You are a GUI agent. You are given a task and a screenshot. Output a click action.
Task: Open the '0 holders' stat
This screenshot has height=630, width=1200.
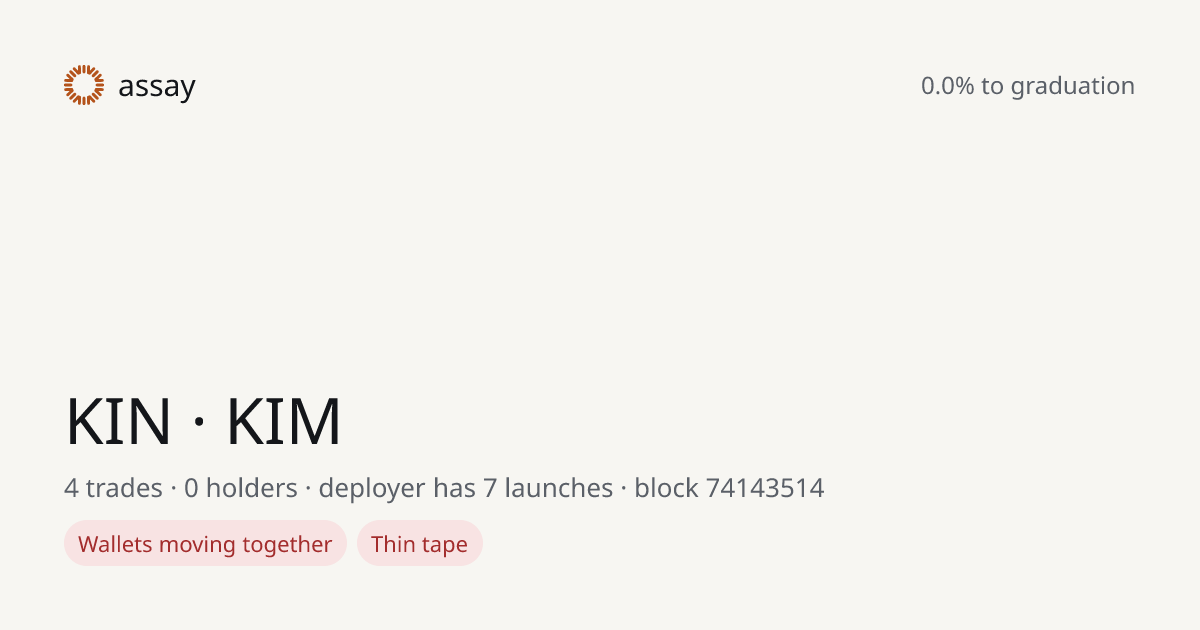tap(241, 488)
